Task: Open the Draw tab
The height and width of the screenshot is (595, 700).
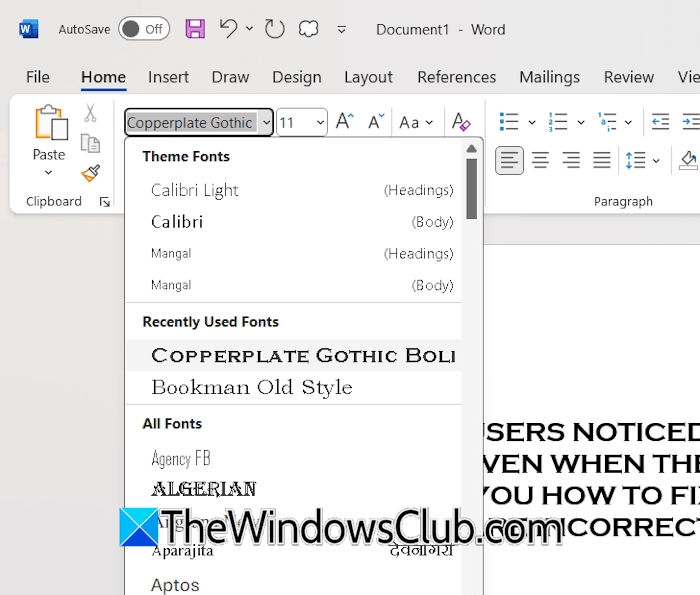Action: click(230, 77)
